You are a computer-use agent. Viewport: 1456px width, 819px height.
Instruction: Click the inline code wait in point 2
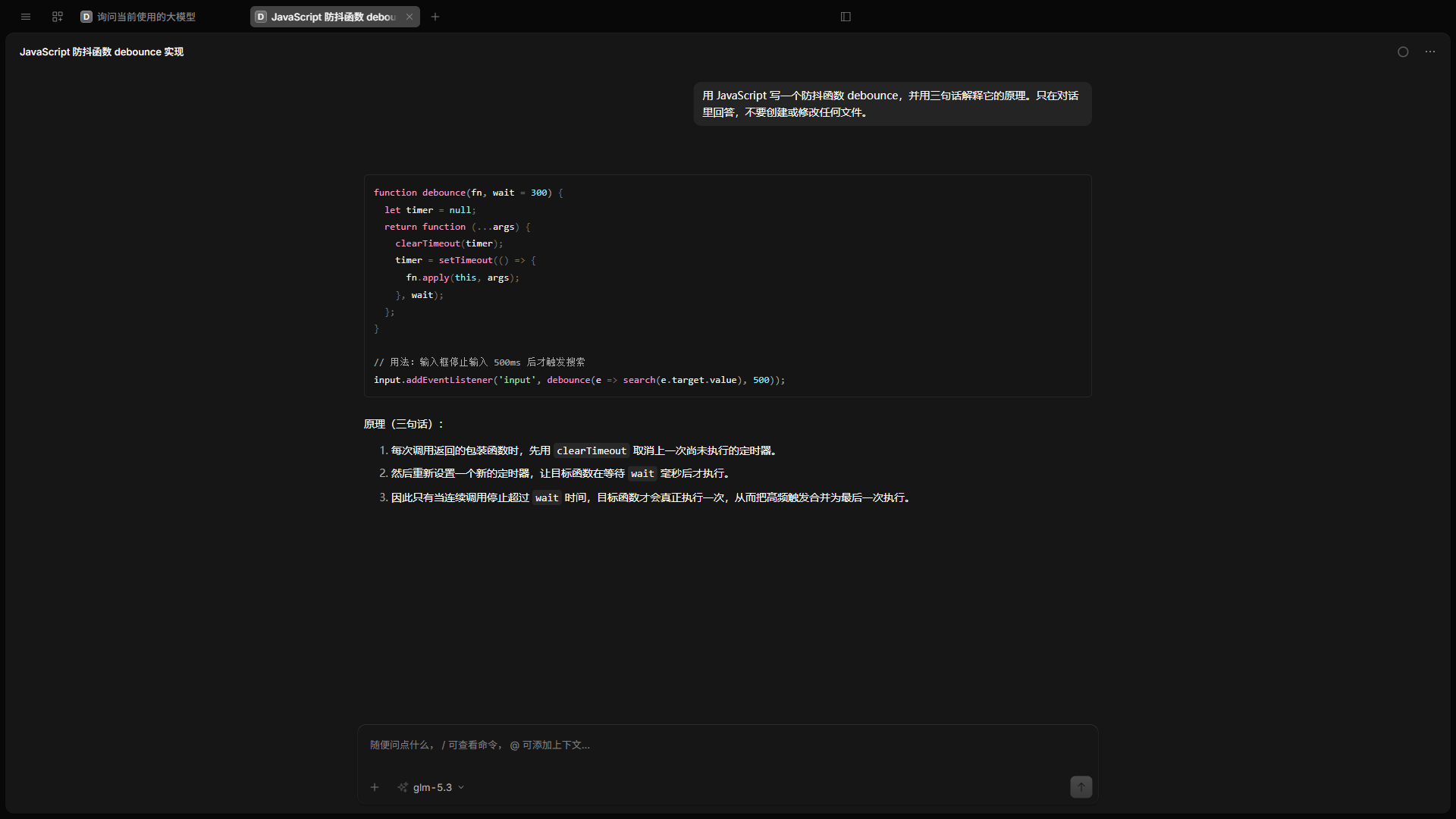(x=642, y=473)
